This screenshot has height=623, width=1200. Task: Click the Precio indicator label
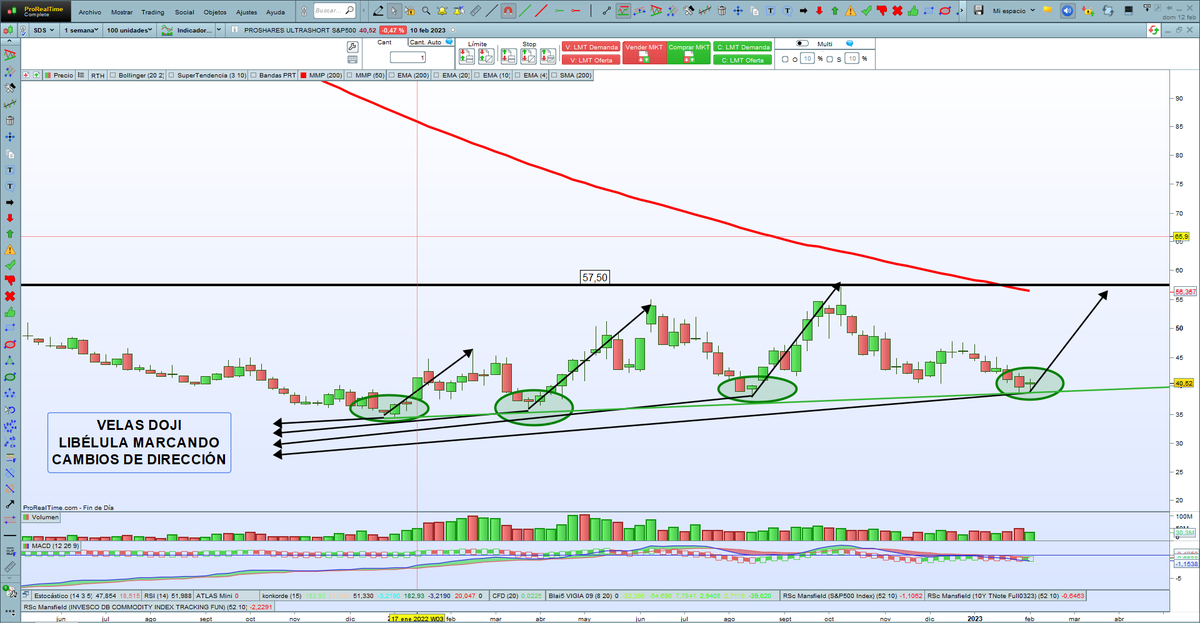[62, 75]
